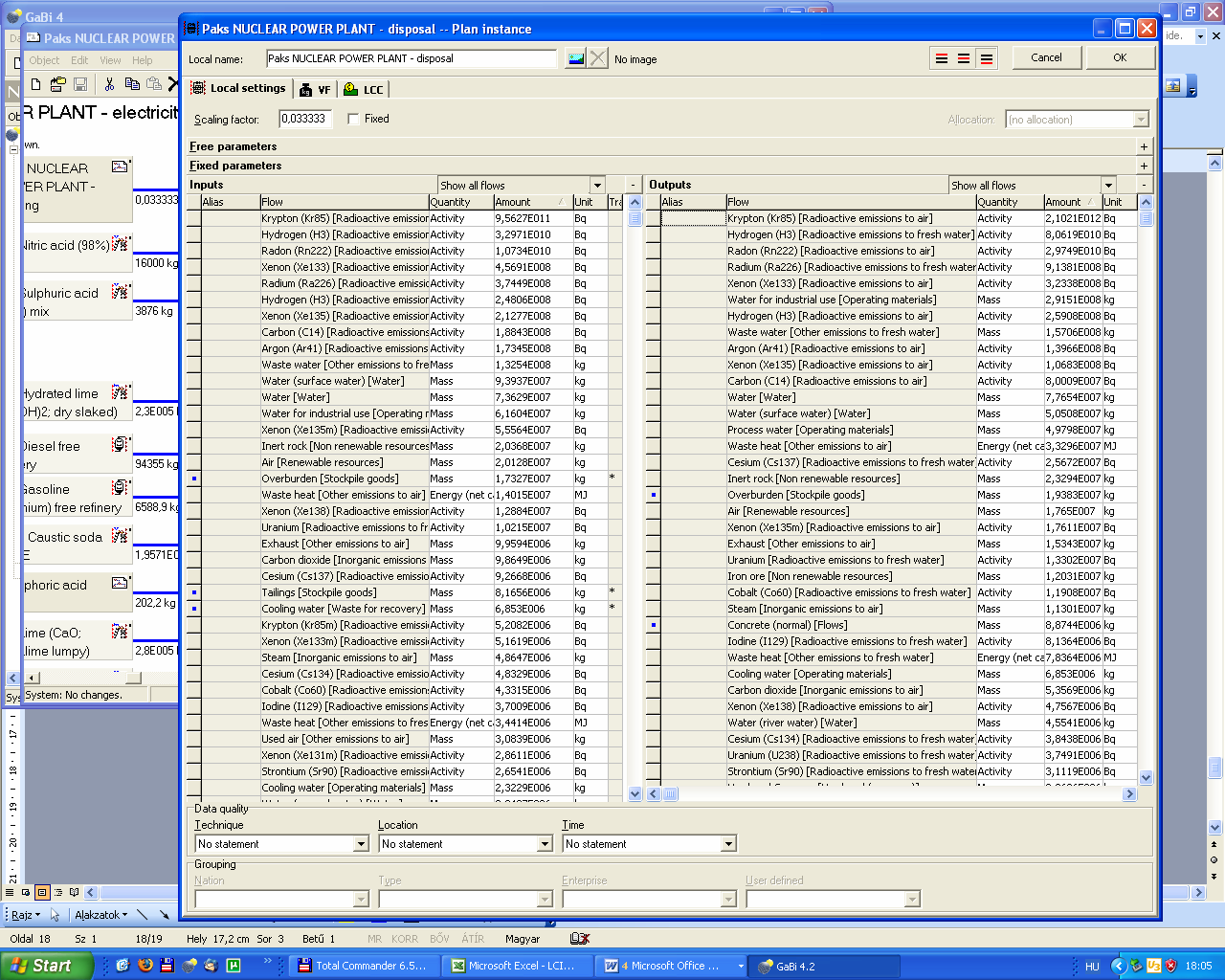This screenshot has height=980, width=1225.
Task: Click scroll-up arrow of inputs list scrollbar
Action: point(635,202)
